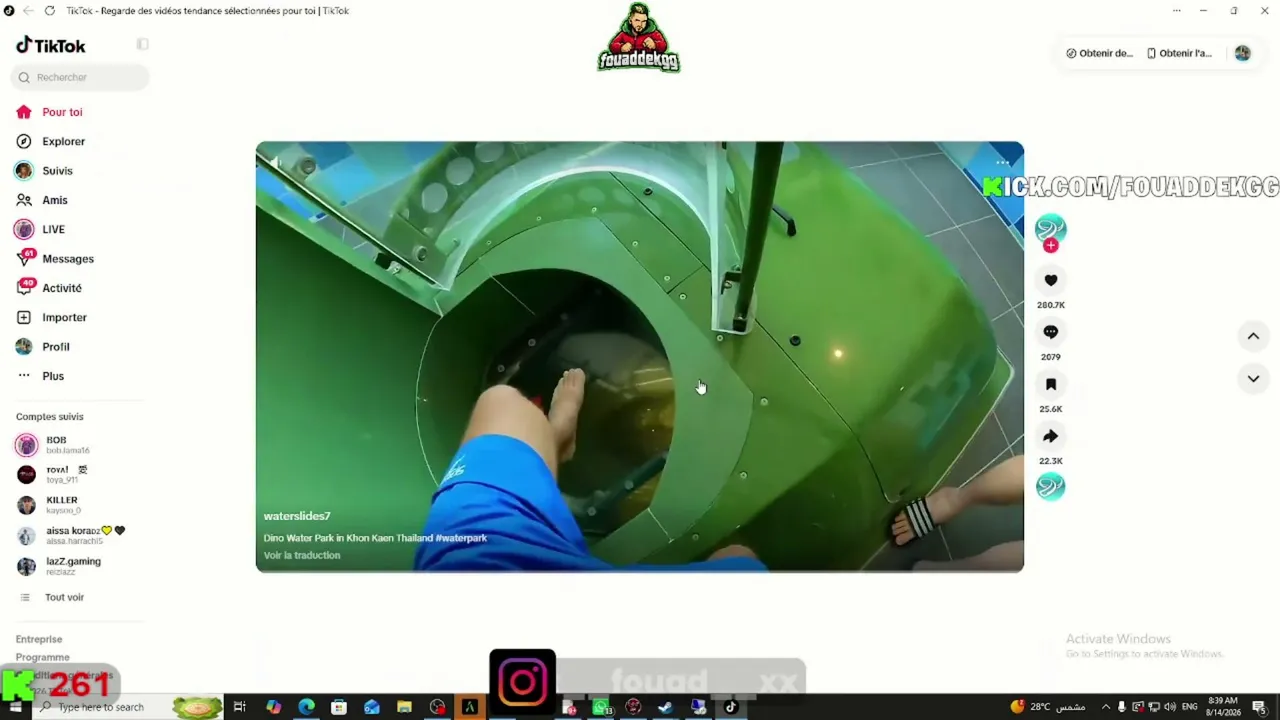This screenshot has width=1280, height=720.
Task: Click Voir la traduction
Action: point(302,555)
